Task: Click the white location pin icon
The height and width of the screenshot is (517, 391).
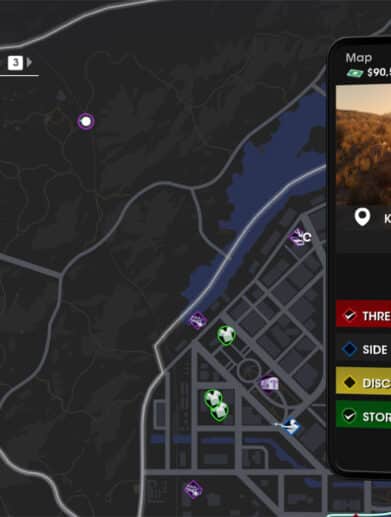Action: (x=362, y=217)
